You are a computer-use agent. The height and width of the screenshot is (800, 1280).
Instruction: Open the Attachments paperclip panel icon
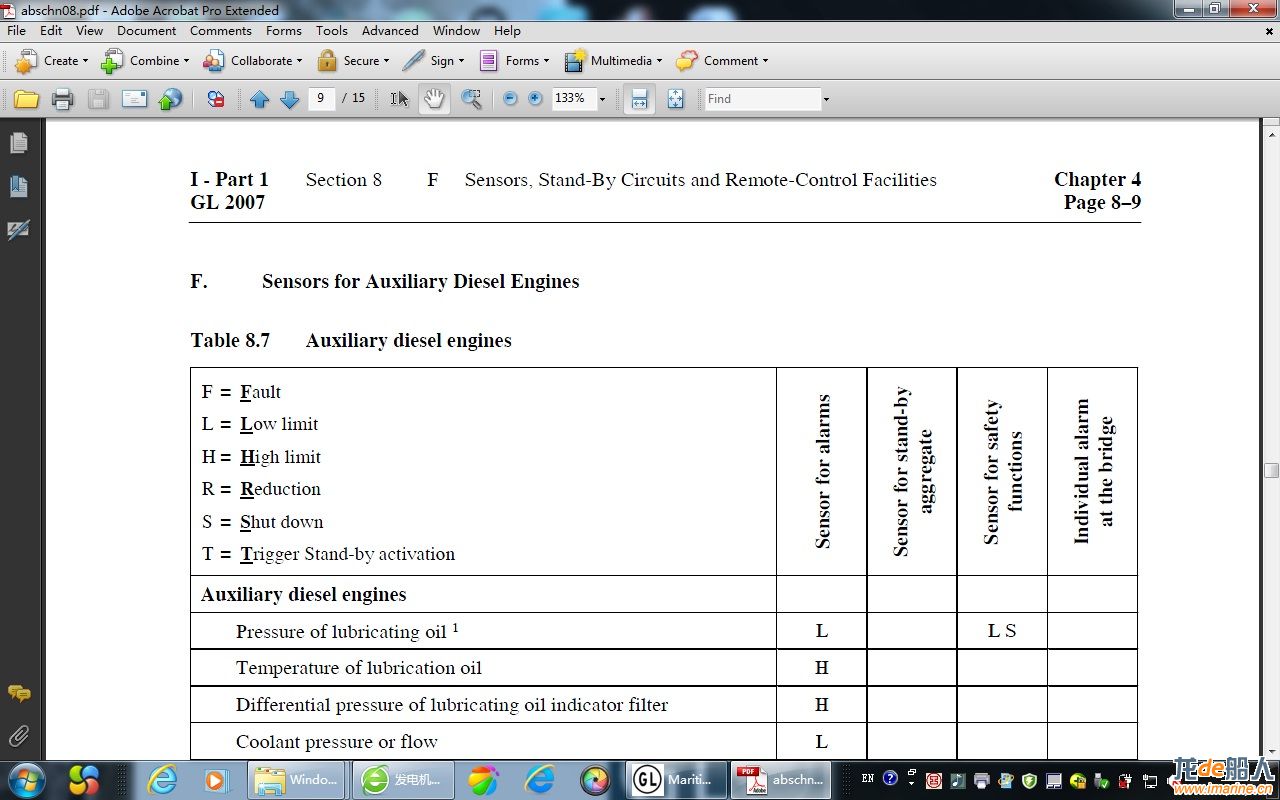coord(19,737)
